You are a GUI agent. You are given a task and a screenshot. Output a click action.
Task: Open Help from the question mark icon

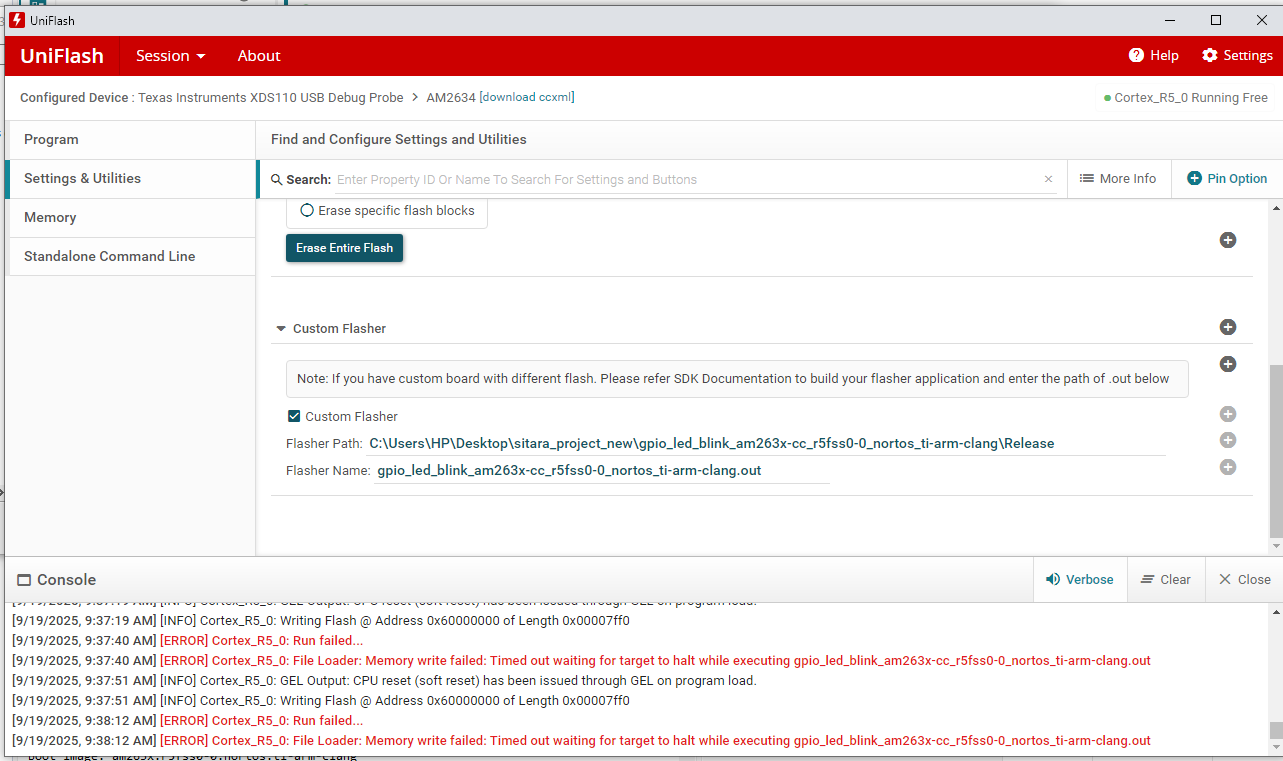pos(1136,55)
